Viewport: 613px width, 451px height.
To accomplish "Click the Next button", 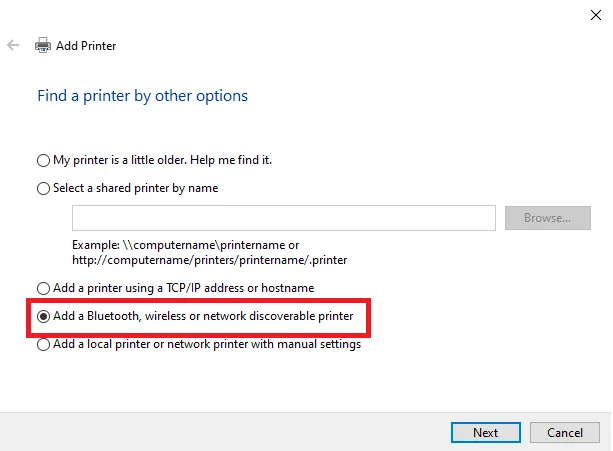I will 486,433.
